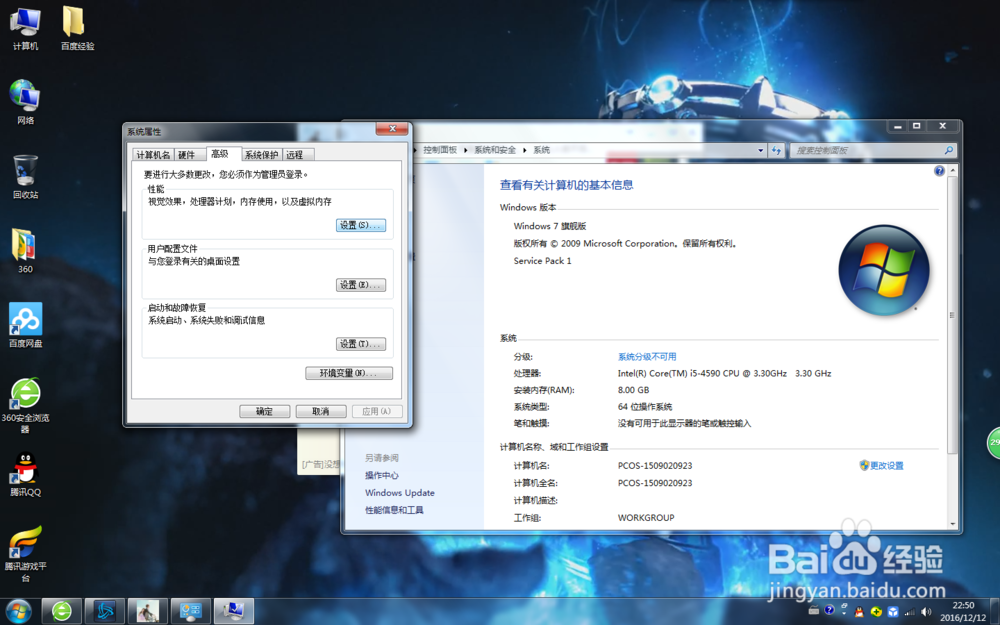Click the 'Windows 7 旗舰版' text
The image size is (1000, 625).
550,226
